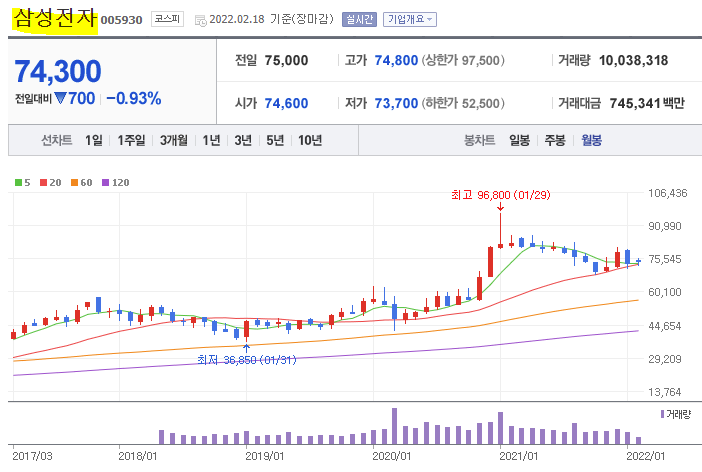Click the 코스피 market badge
The width and height of the screenshot is (702, 472).
coord(167,19)
